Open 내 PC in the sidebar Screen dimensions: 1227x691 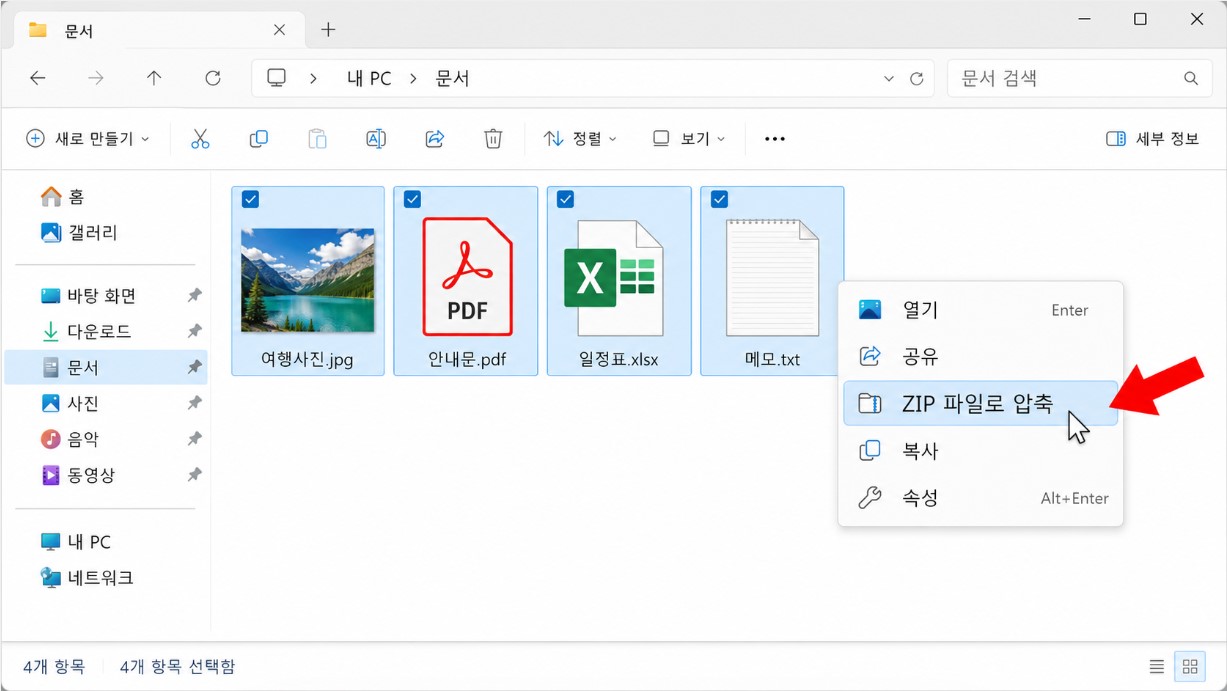pos(105,542)
